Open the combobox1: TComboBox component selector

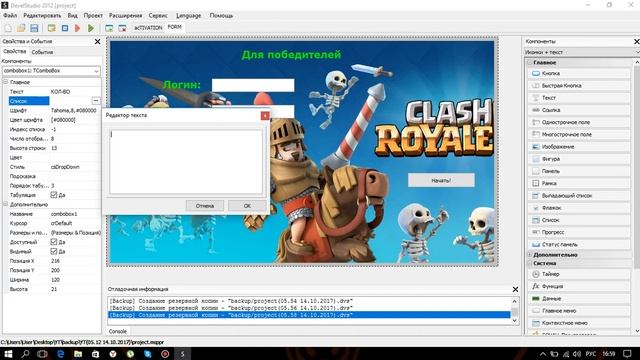click(x=51, y=71)
